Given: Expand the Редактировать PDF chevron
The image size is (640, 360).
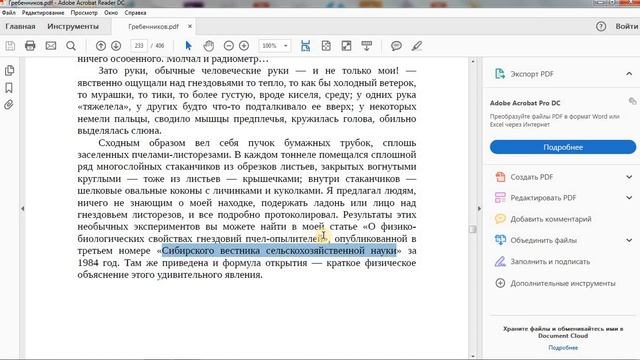Looking at the screenshot, I should click(629, 198).
